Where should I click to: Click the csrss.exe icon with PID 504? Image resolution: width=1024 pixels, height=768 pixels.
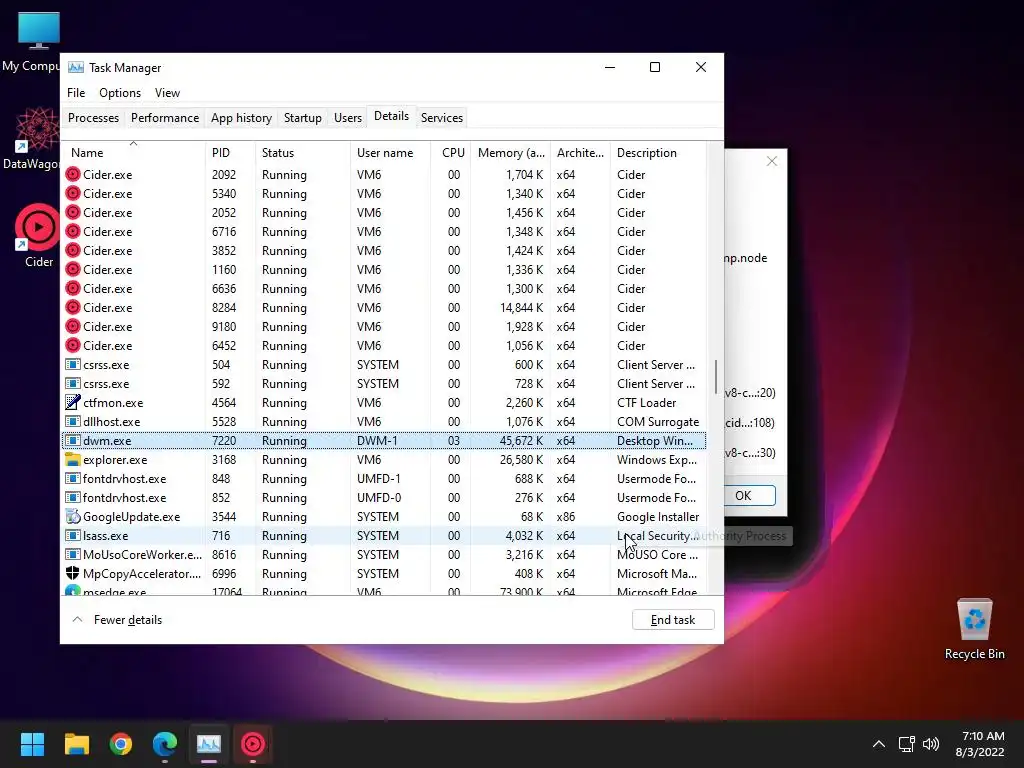[x=72, y=364]
